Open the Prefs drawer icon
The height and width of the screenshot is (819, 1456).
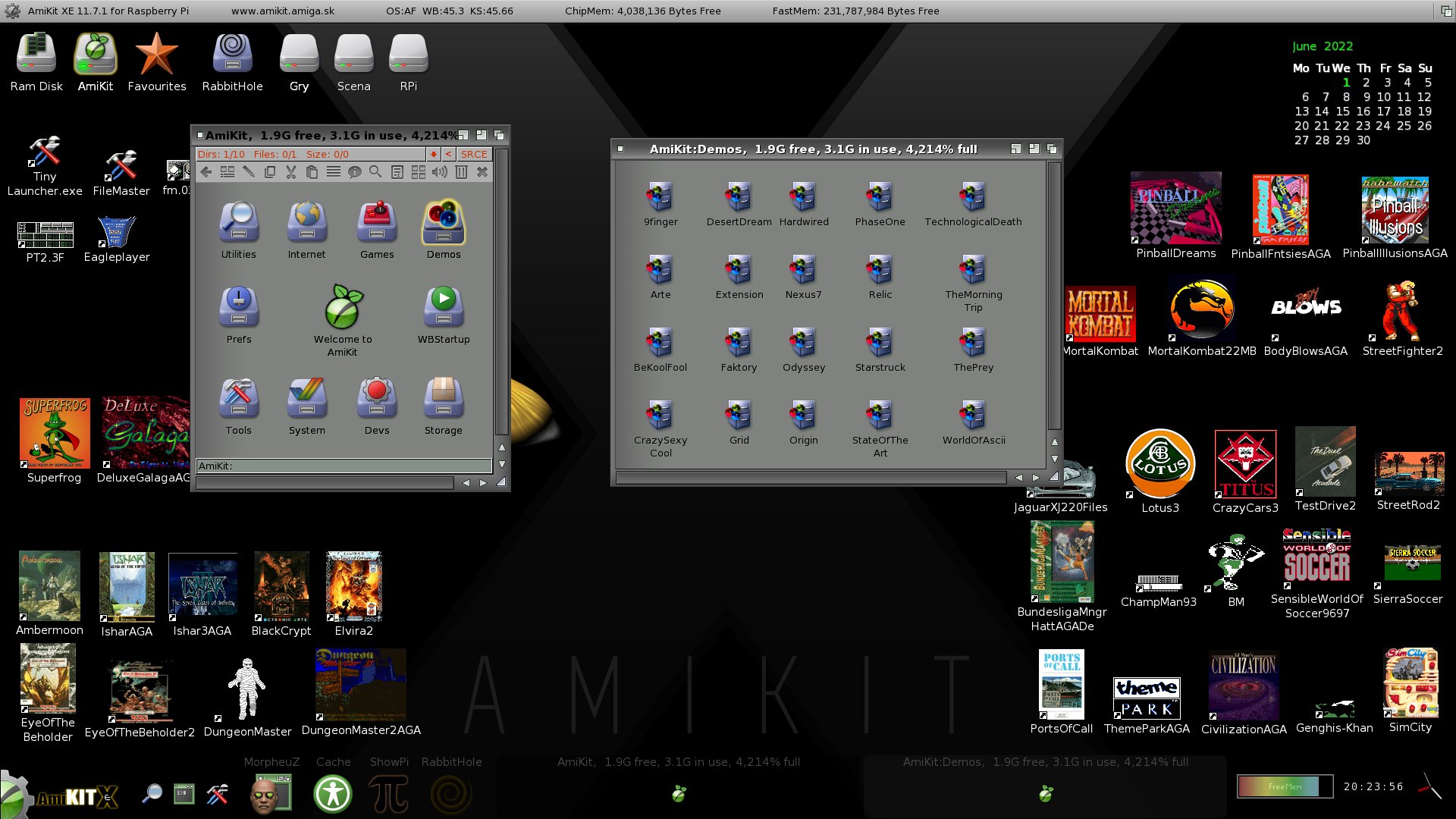238,315
